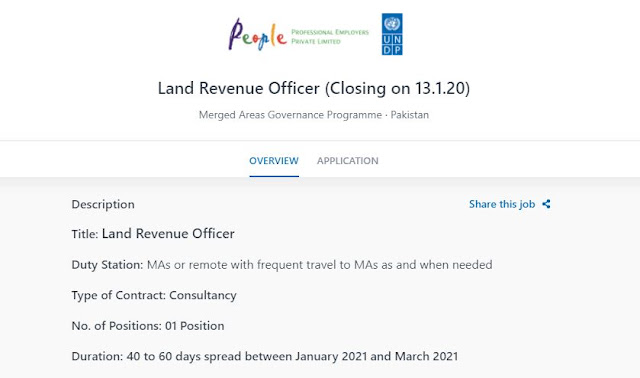The image size is (640, 378).
Task: Click the Share this job link
Action: click(x=502, y=204)
